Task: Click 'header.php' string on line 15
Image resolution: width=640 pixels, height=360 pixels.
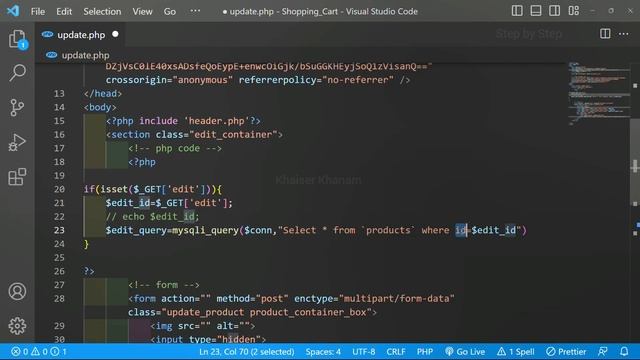Action: coord(216,121)
